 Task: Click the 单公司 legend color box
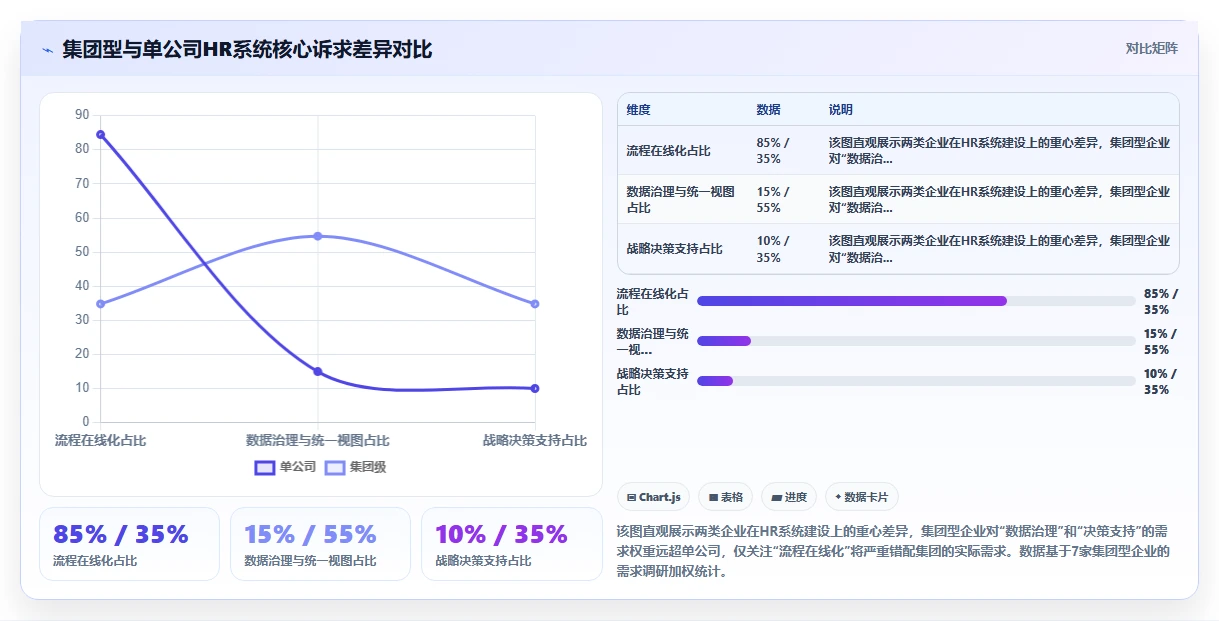coord(265,467)
